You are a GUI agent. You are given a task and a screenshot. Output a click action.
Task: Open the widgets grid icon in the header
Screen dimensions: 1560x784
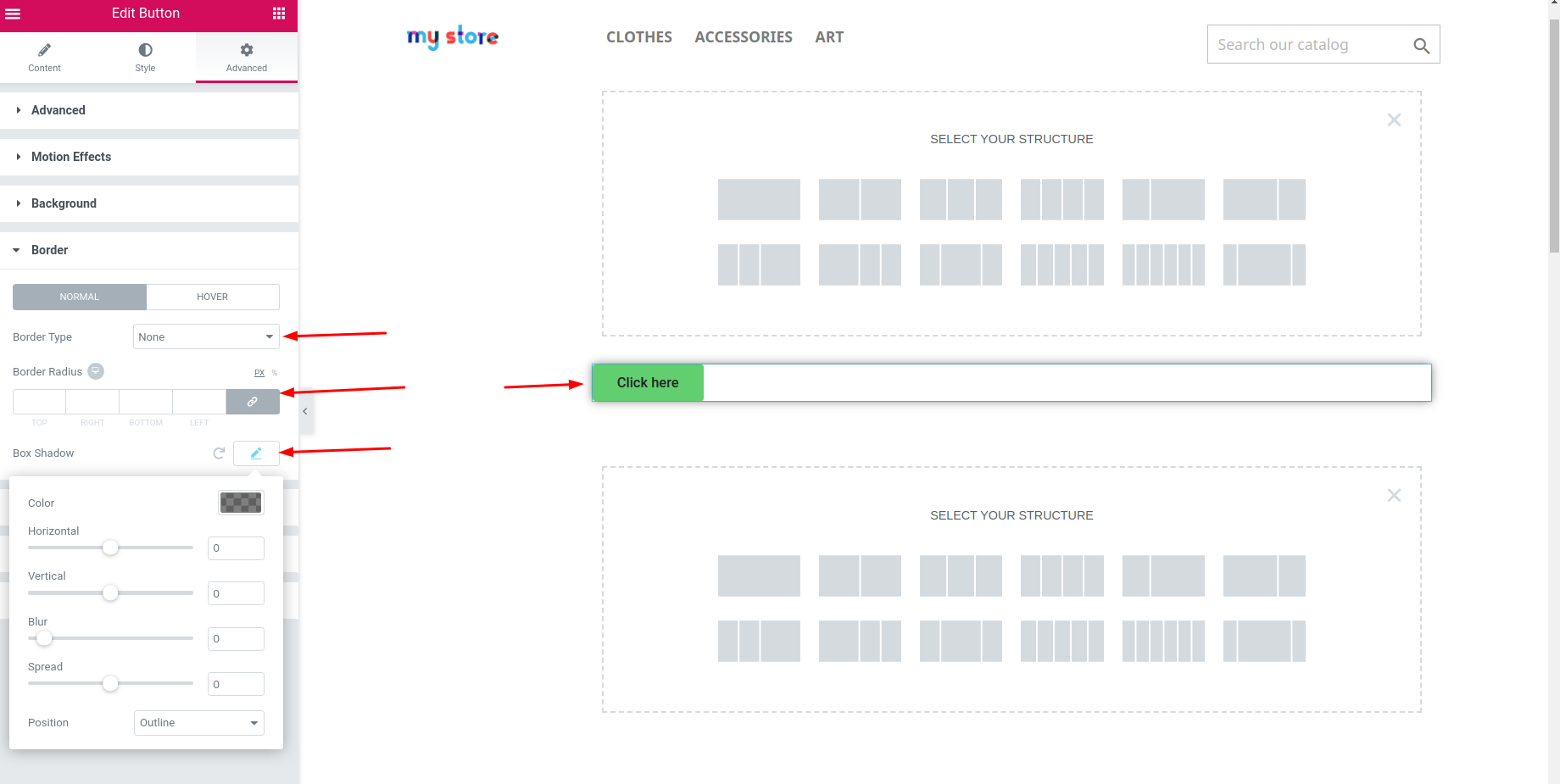point(279,14)
